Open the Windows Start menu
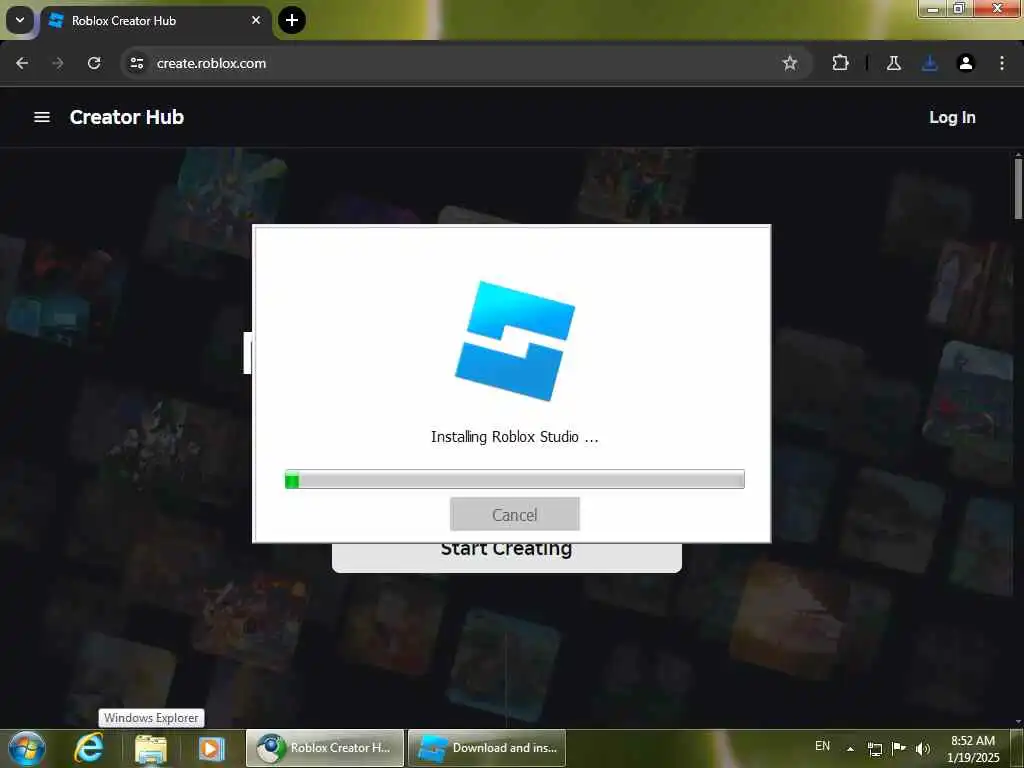1024x768 pixels. click(x=27, y=748)
